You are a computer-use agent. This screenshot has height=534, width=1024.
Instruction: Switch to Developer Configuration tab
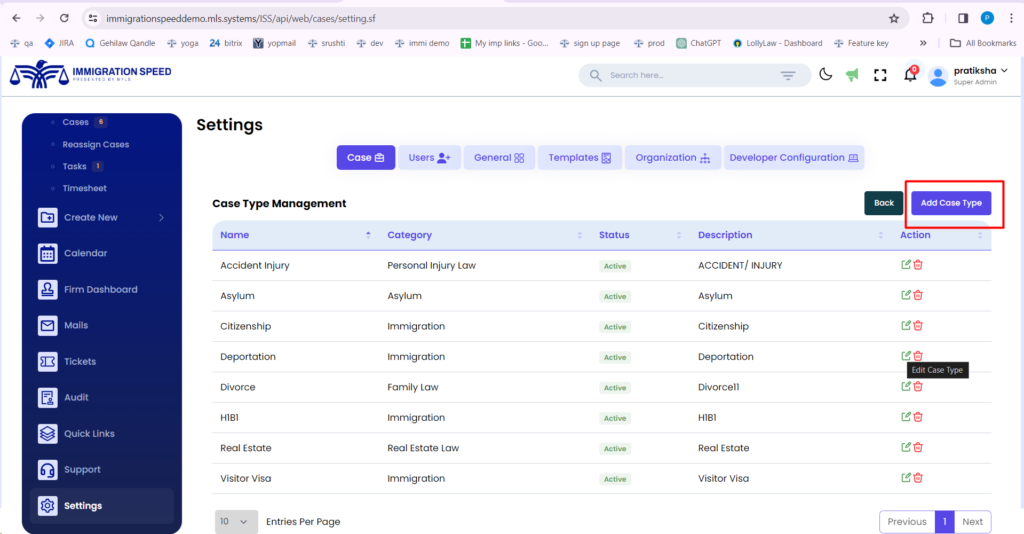(x=793, y=157)
